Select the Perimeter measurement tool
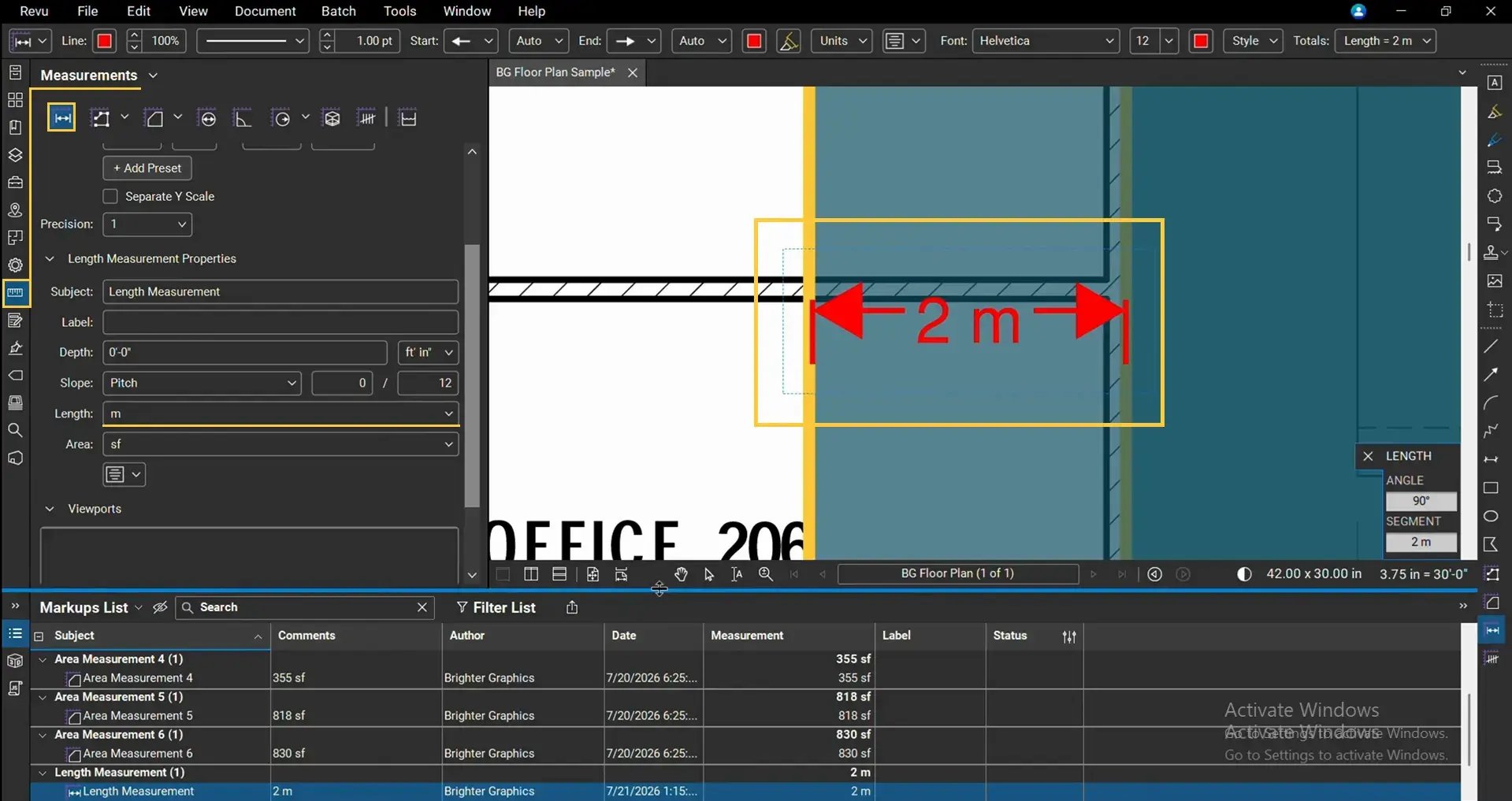 pyautogui.click(x=101, y=118)
